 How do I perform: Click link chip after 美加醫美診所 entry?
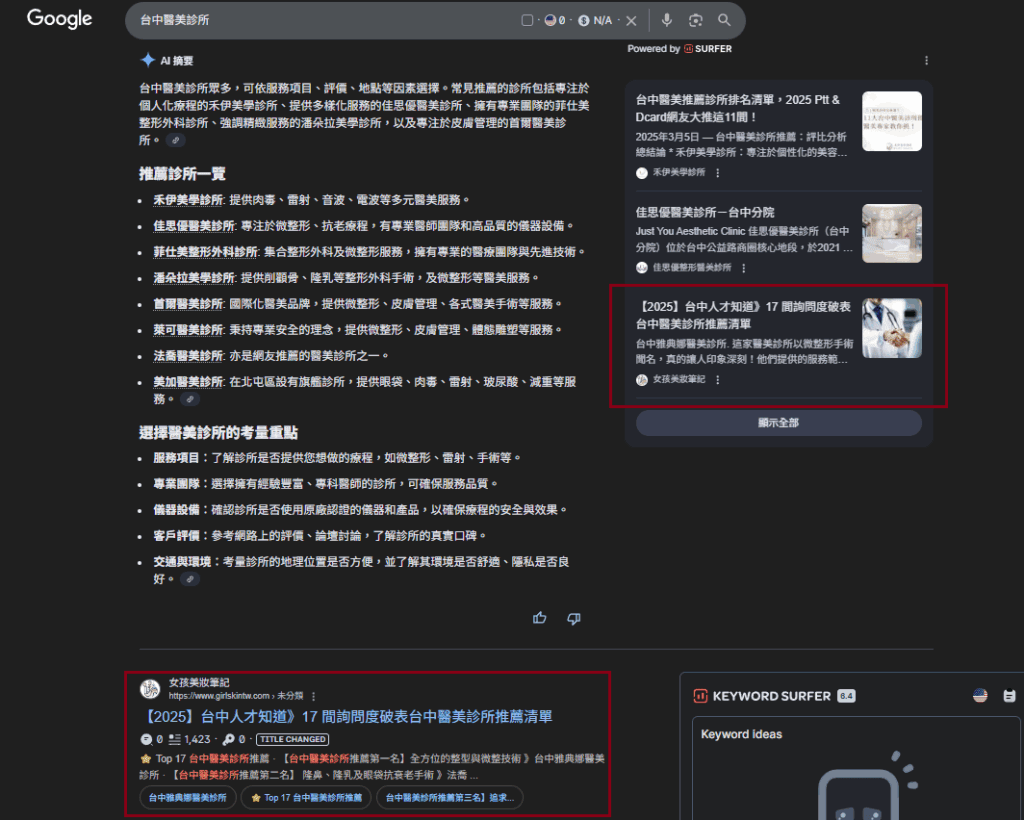tap(189, 399)
